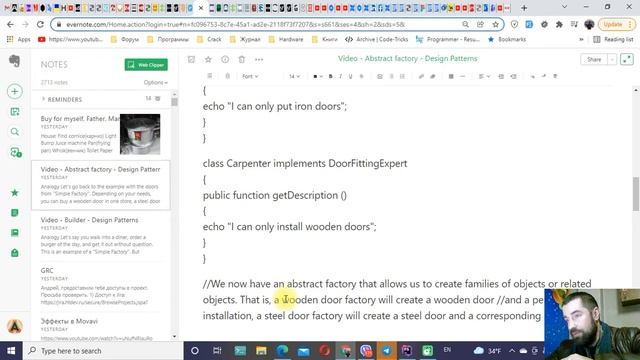The image size is (640, 360).
Task: Toggle bold formatting
Action: [331, 76]
